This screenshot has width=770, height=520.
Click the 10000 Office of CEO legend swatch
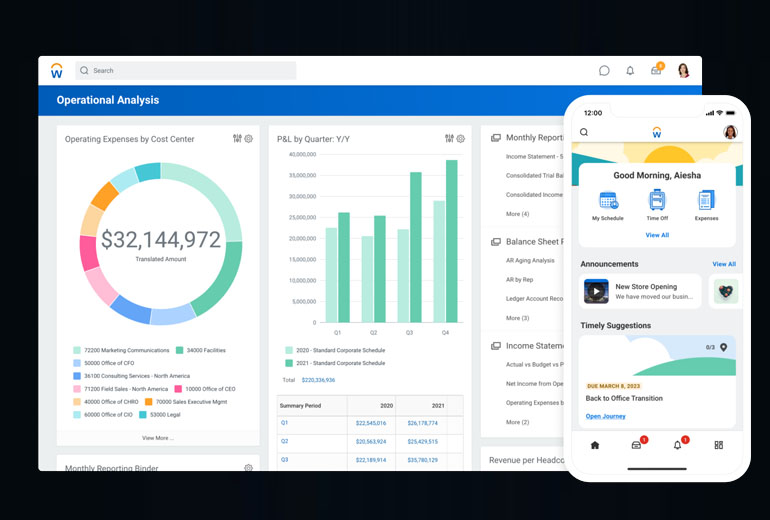click(x=178, y=389)
